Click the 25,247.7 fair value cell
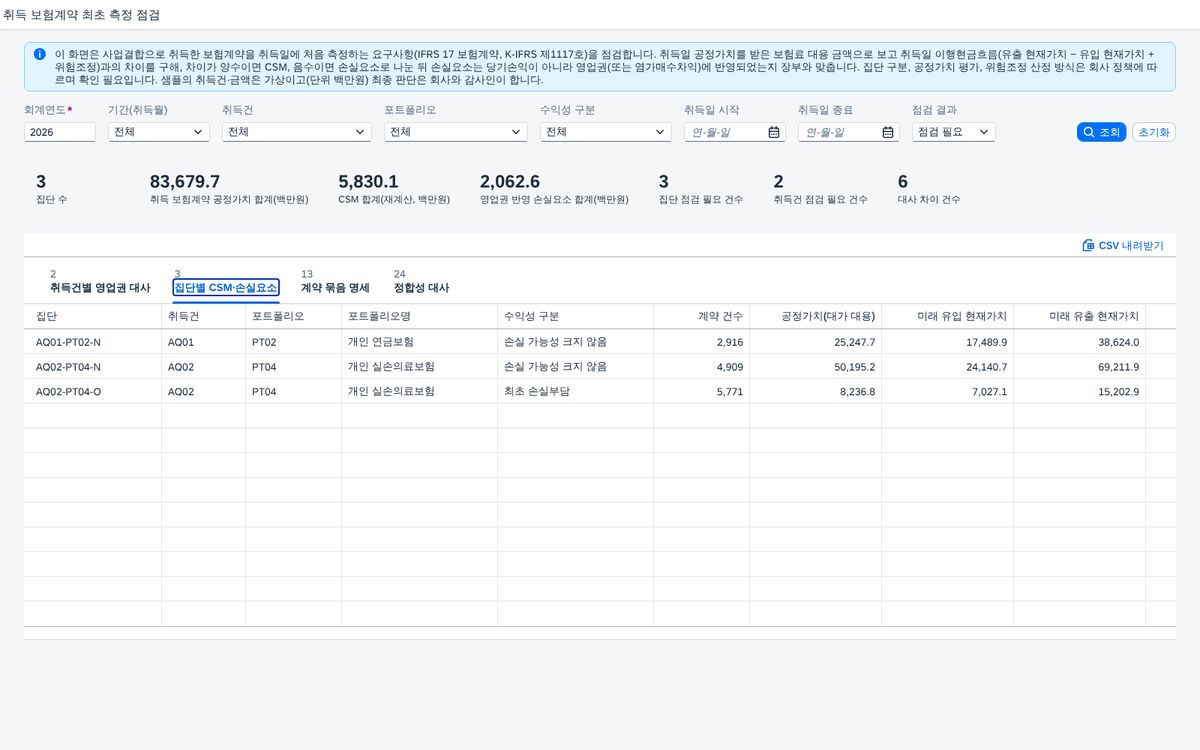Image resolution: width=1200 pixels, height=750 pixels. pyautogui.click(x=816, y=342)
